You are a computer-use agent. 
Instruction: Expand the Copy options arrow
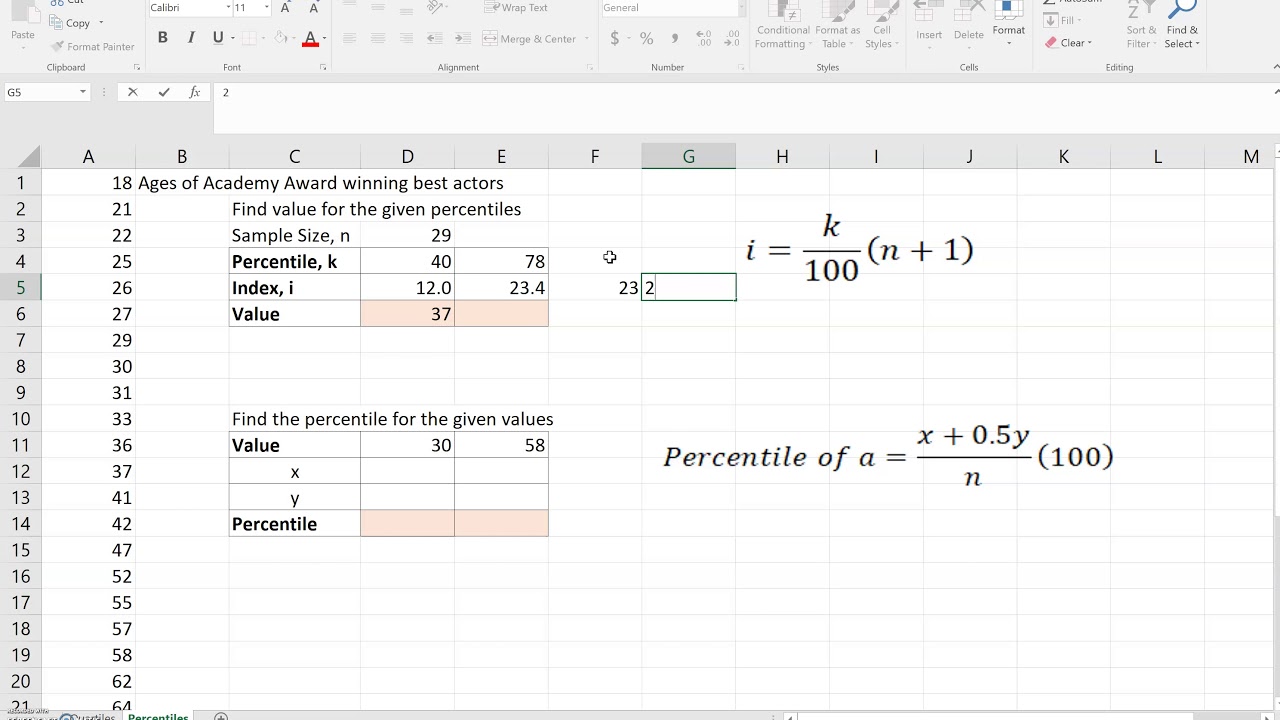101,23
